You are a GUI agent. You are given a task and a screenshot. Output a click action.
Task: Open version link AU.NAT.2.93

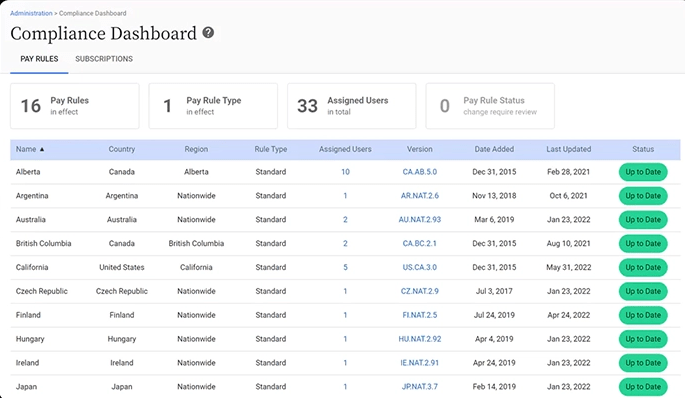(419, 219)
